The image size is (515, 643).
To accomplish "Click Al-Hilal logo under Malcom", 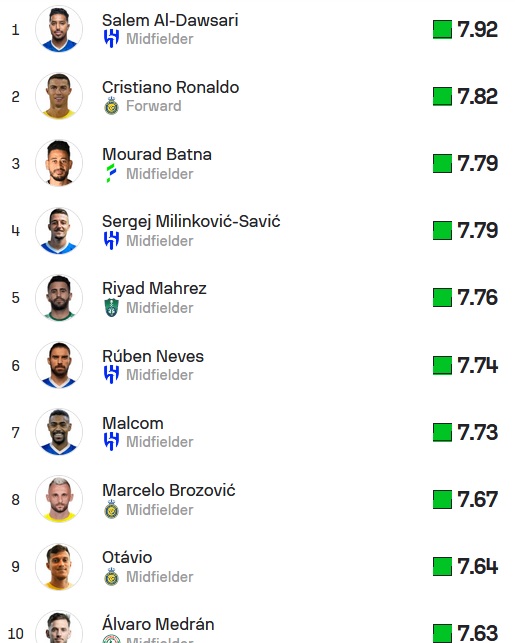I will pyautogui.click(x=111, y=442).
